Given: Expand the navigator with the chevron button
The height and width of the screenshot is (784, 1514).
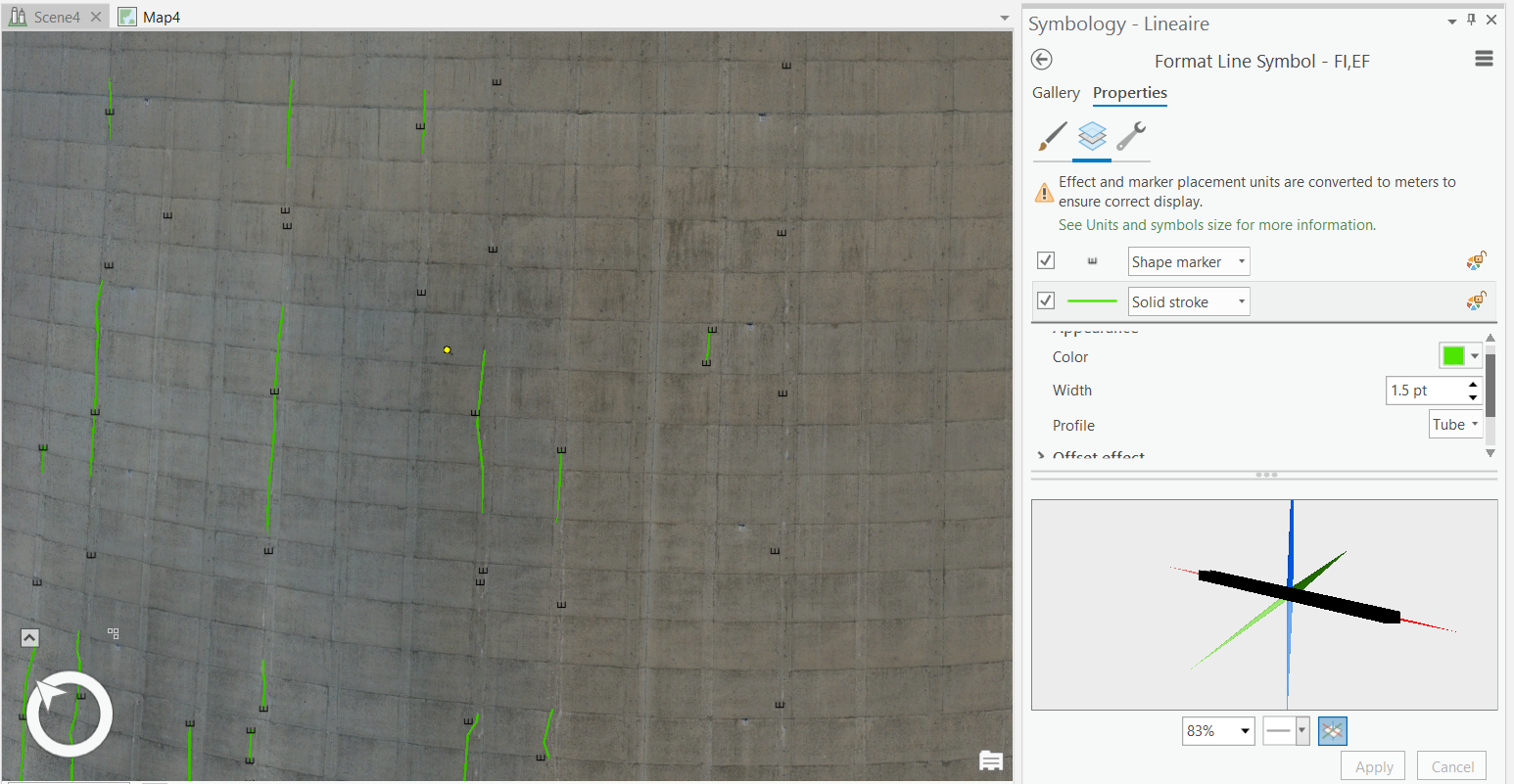Looking at the screenshot, I should coord(29,638).
